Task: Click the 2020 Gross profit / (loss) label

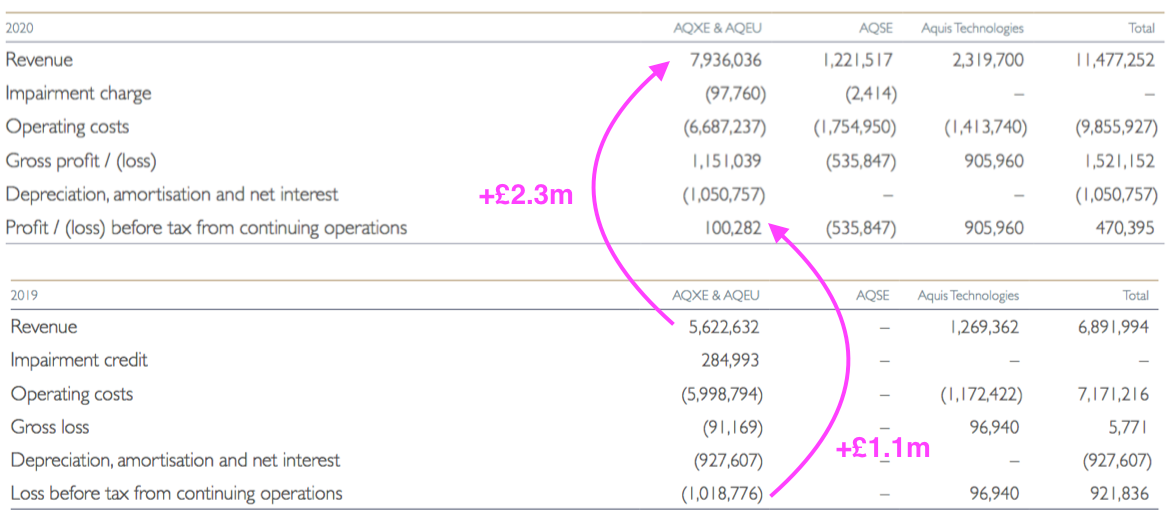Action: [81, 161]
